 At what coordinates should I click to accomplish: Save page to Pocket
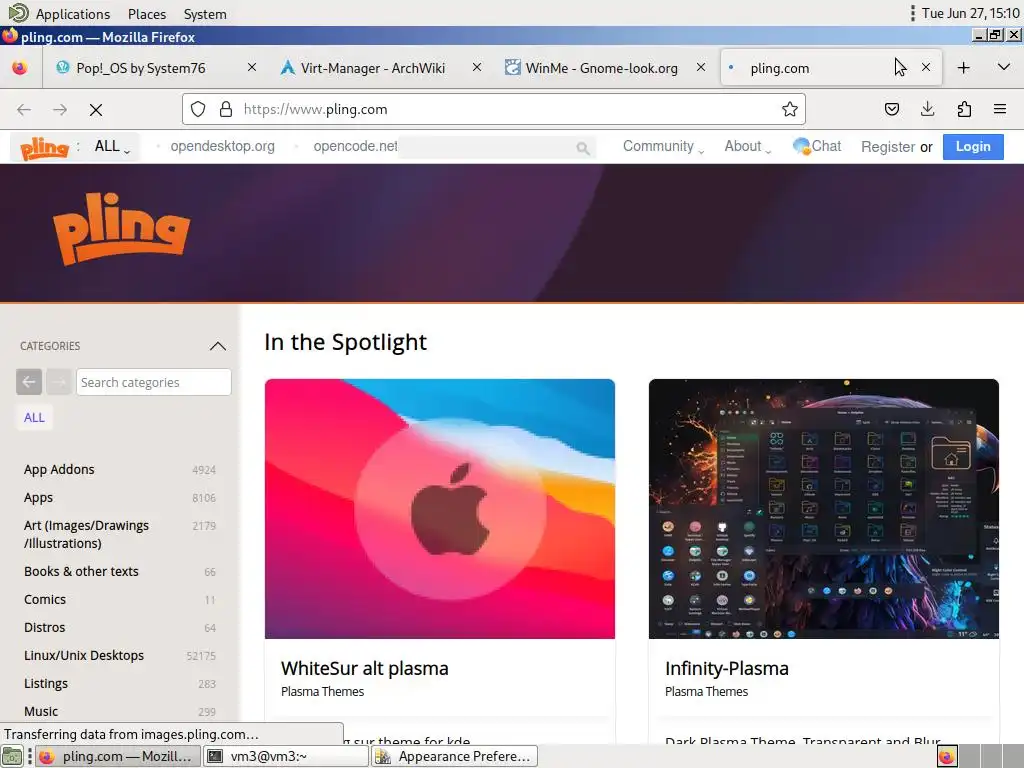891,109
